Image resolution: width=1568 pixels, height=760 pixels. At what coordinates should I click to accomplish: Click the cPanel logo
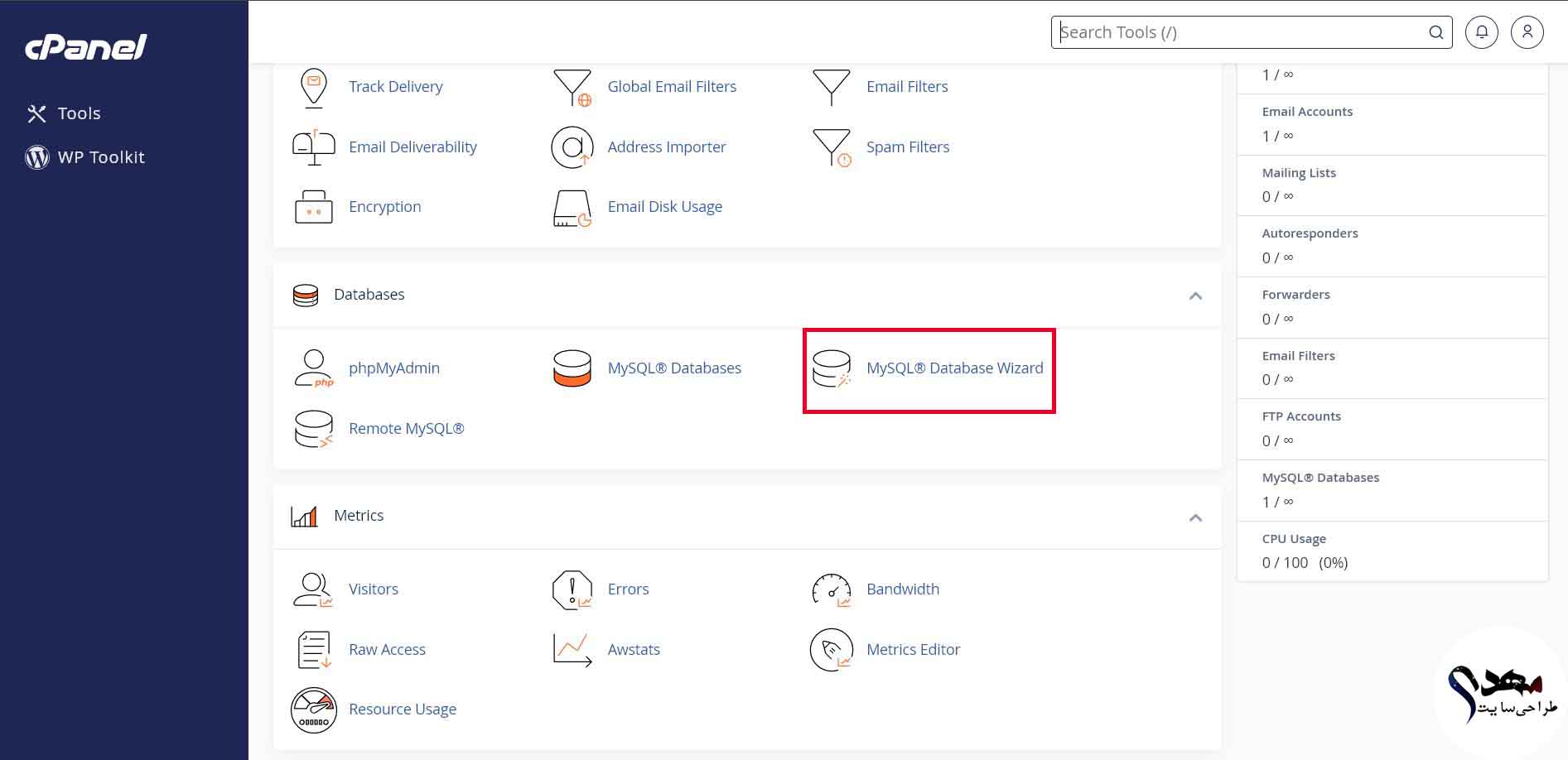(86, 46)
